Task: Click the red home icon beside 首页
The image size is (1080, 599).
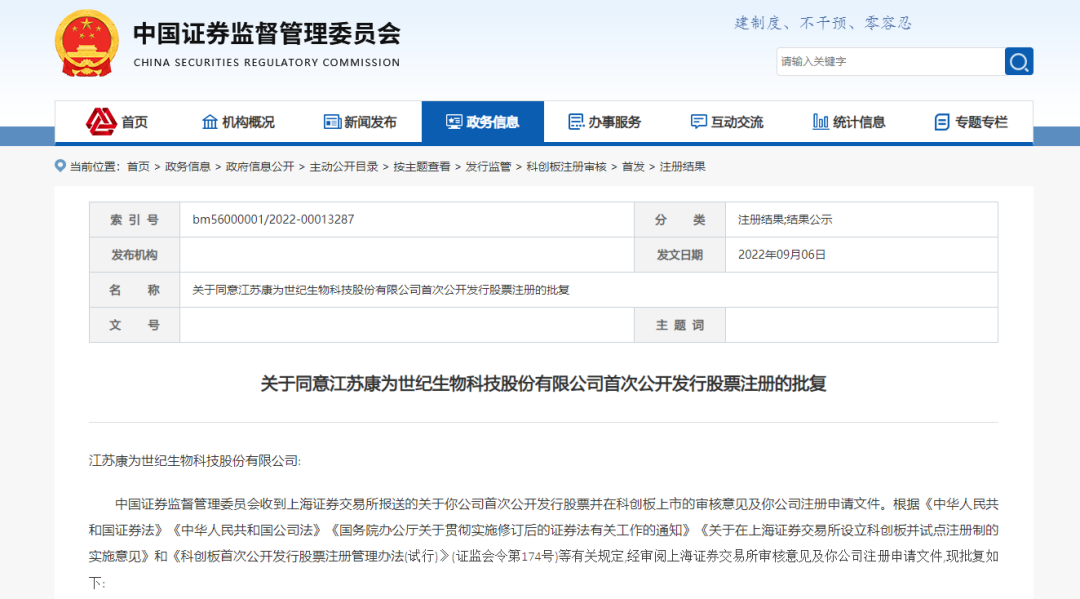Action: coord(101,122)
